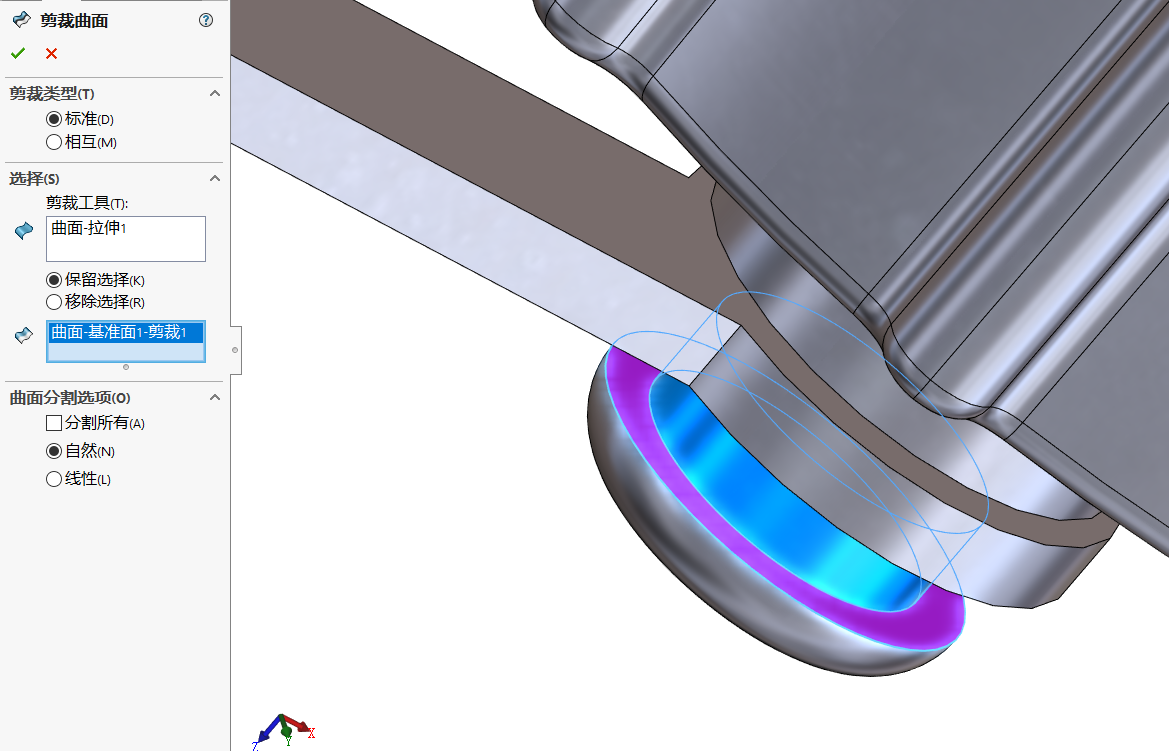Click the panel collapse handle on divider
Image resolution: width=1169 pixels, height=751 pixels.
coord(236,350)
